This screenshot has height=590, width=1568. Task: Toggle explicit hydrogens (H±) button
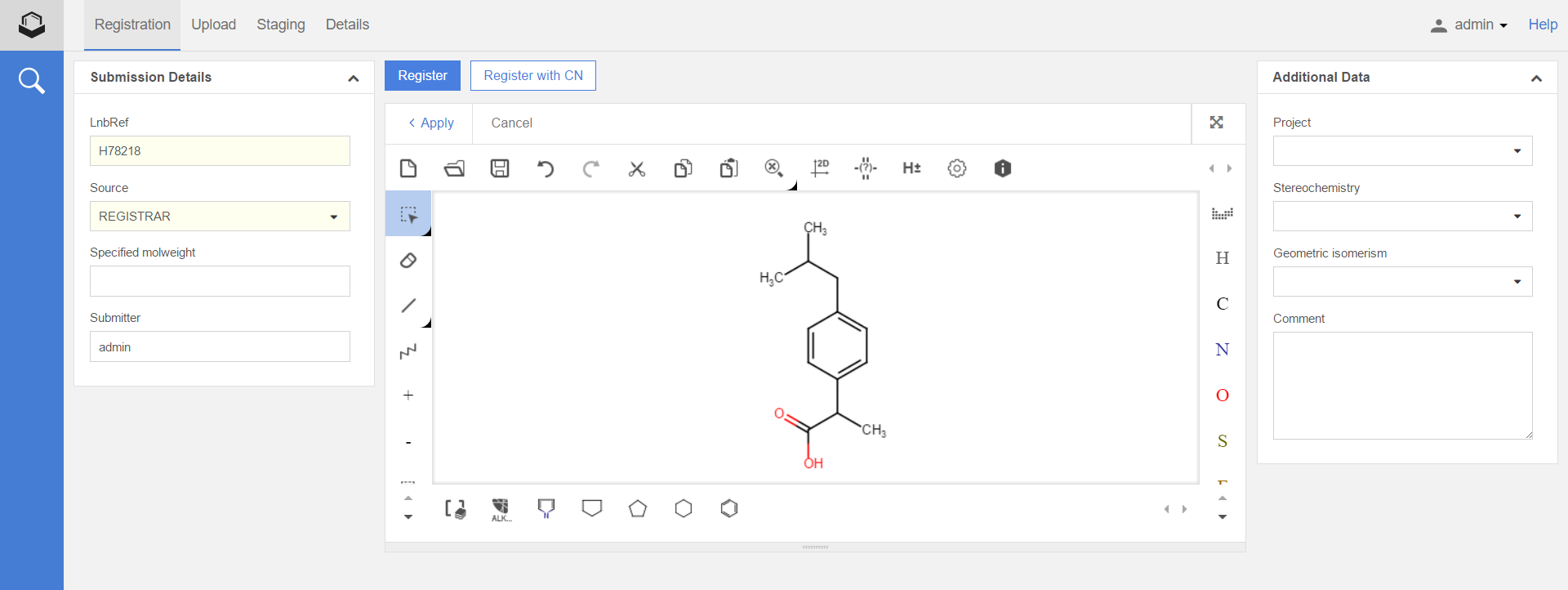click(x=911, y=168)
